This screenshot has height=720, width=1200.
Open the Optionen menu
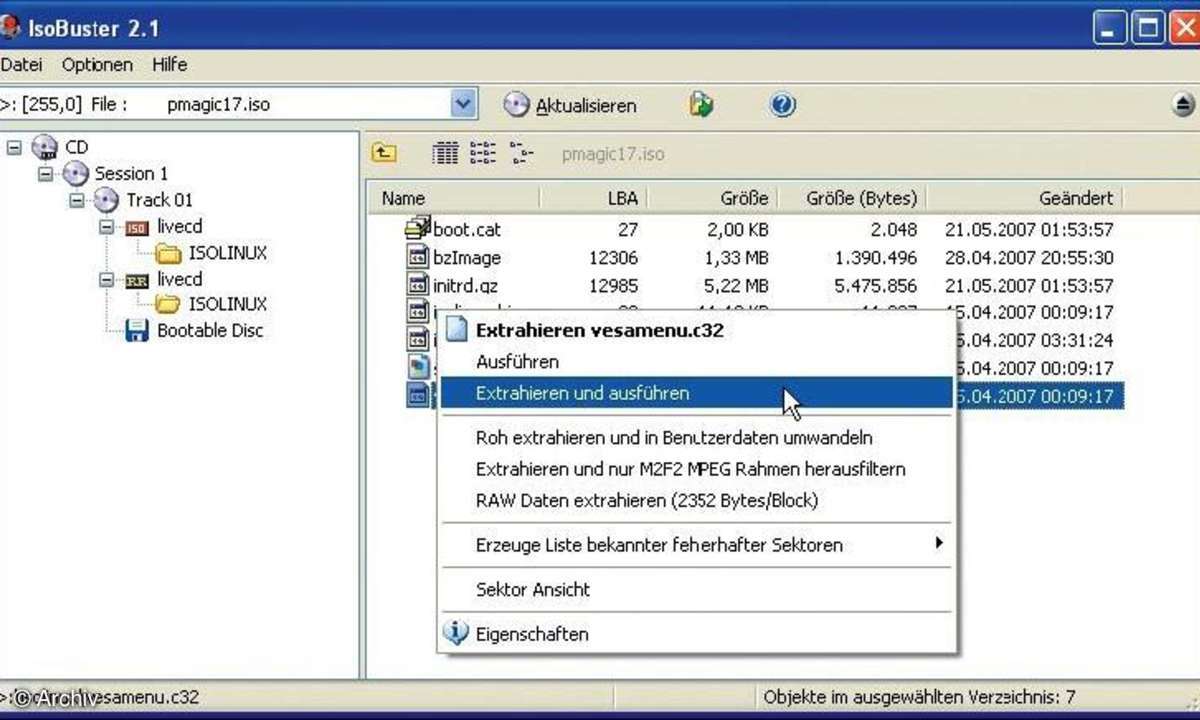click(97, 65)
